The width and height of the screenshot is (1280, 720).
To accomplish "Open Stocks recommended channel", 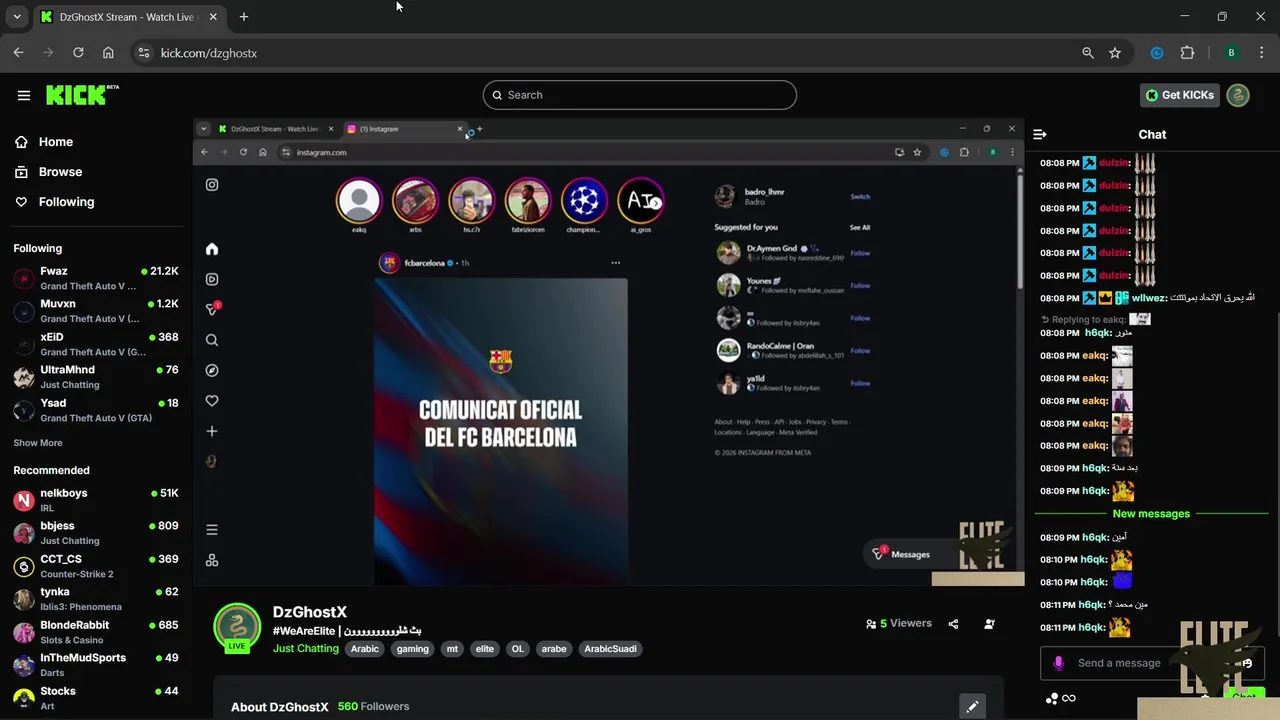I will 97,698.
